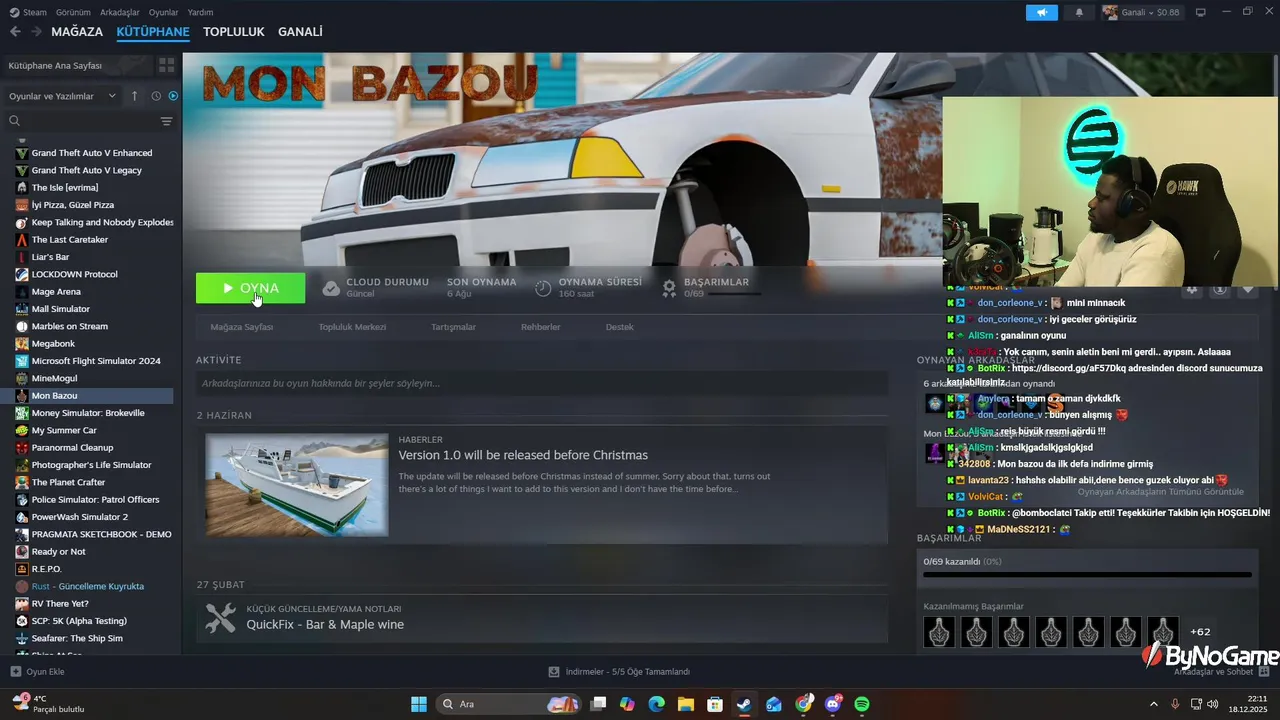
Task: Open File Explorer from taskbar
Action: [686, 704]
